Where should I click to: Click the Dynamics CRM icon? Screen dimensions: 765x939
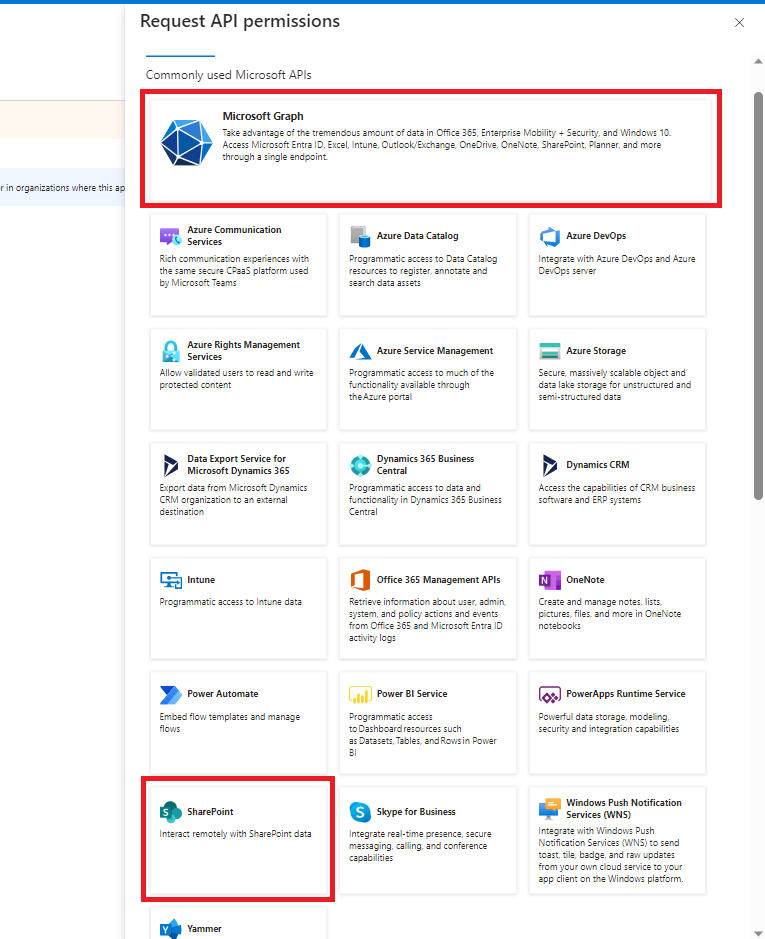pyautogui.click(x=549, y=465)
